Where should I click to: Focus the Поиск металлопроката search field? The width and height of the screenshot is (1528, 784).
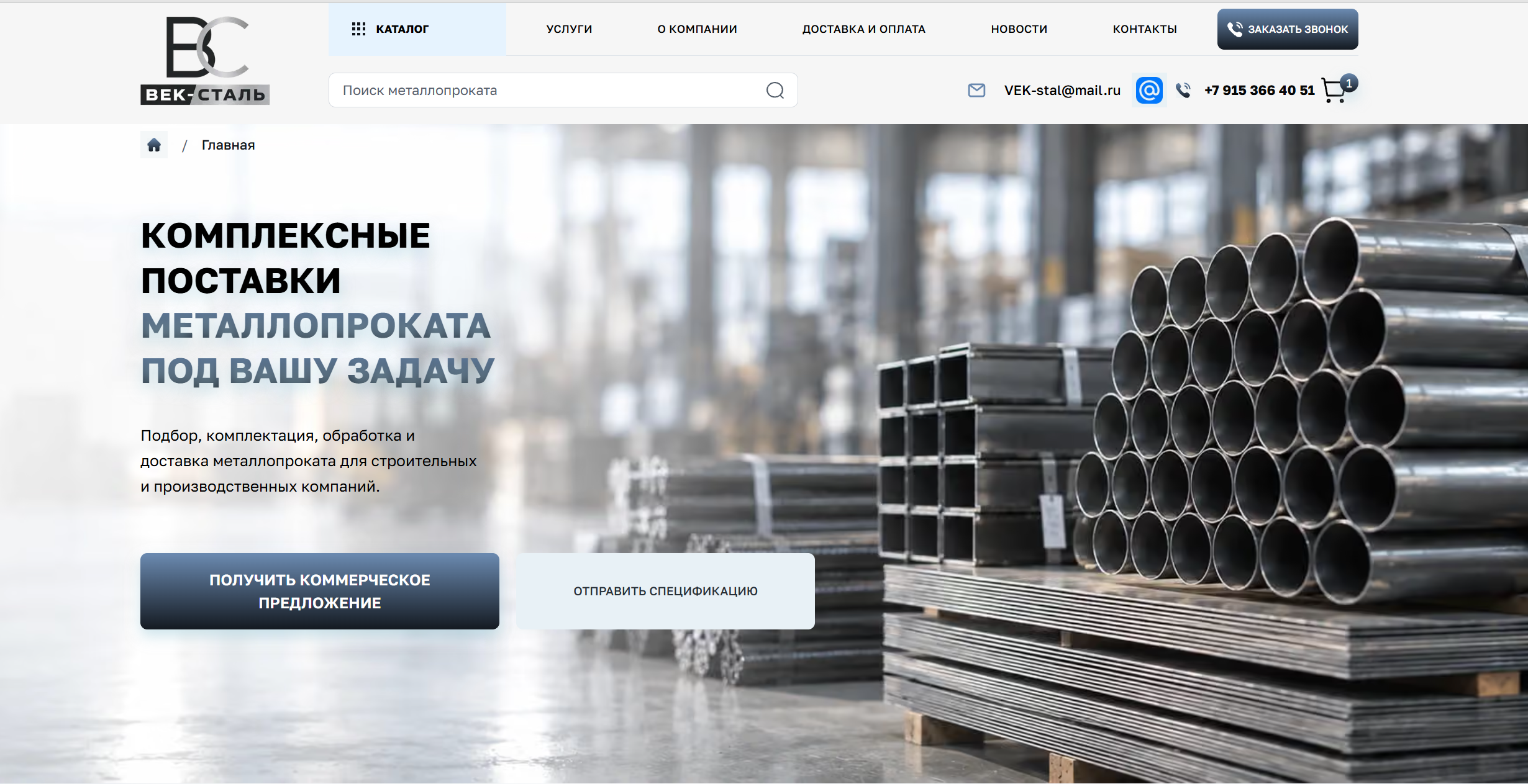coord(563,91)
